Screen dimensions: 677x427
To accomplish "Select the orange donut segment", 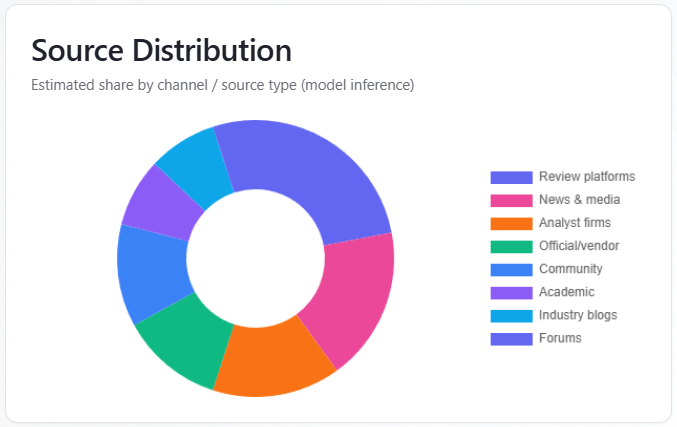I will coord(270,358).
